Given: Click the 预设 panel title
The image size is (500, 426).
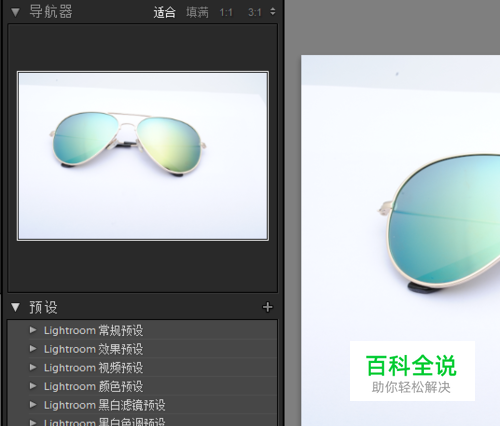Looking at the screenshot, I should click(43, 307).
